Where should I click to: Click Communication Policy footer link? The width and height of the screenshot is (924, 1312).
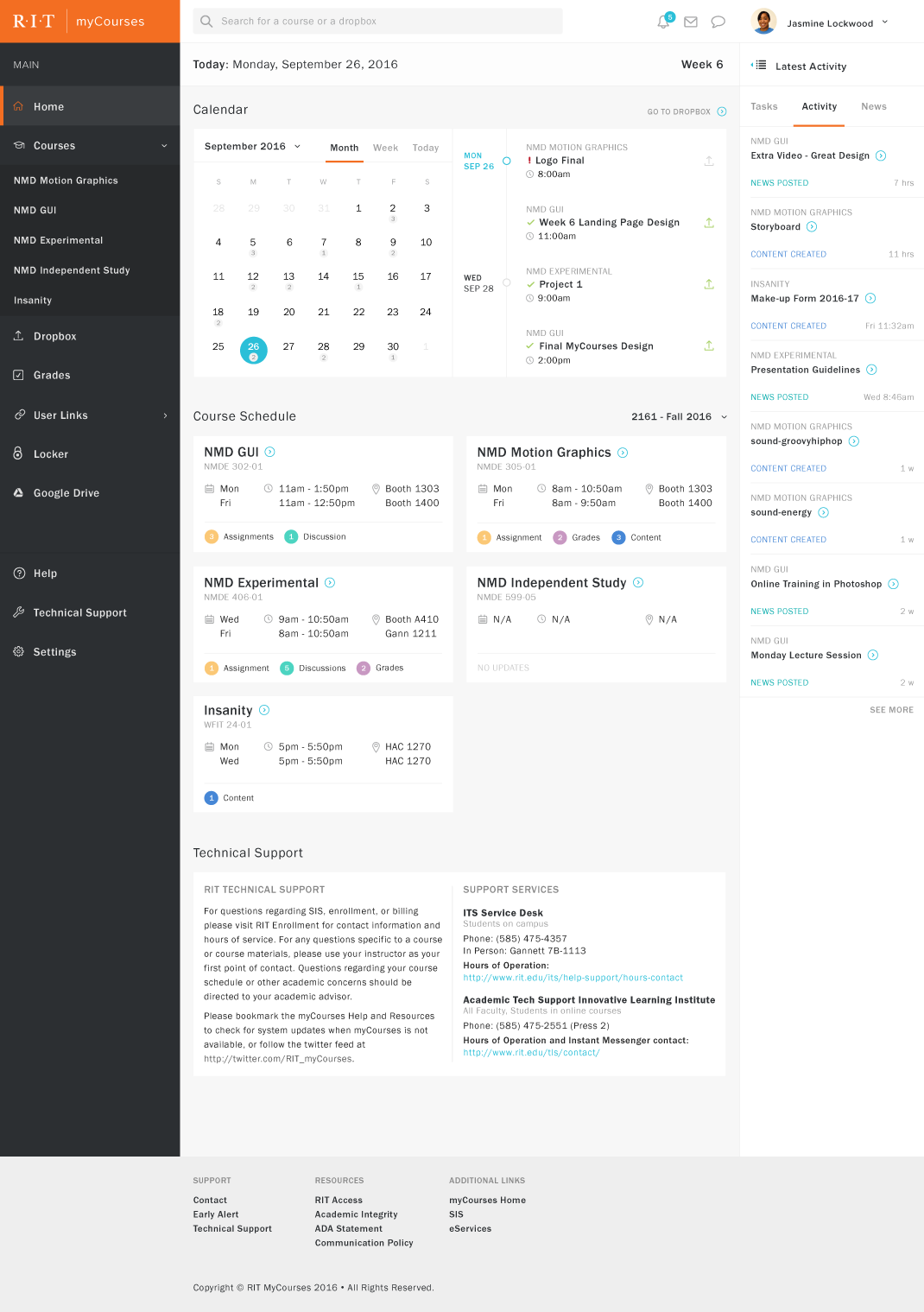point(364,1243)
